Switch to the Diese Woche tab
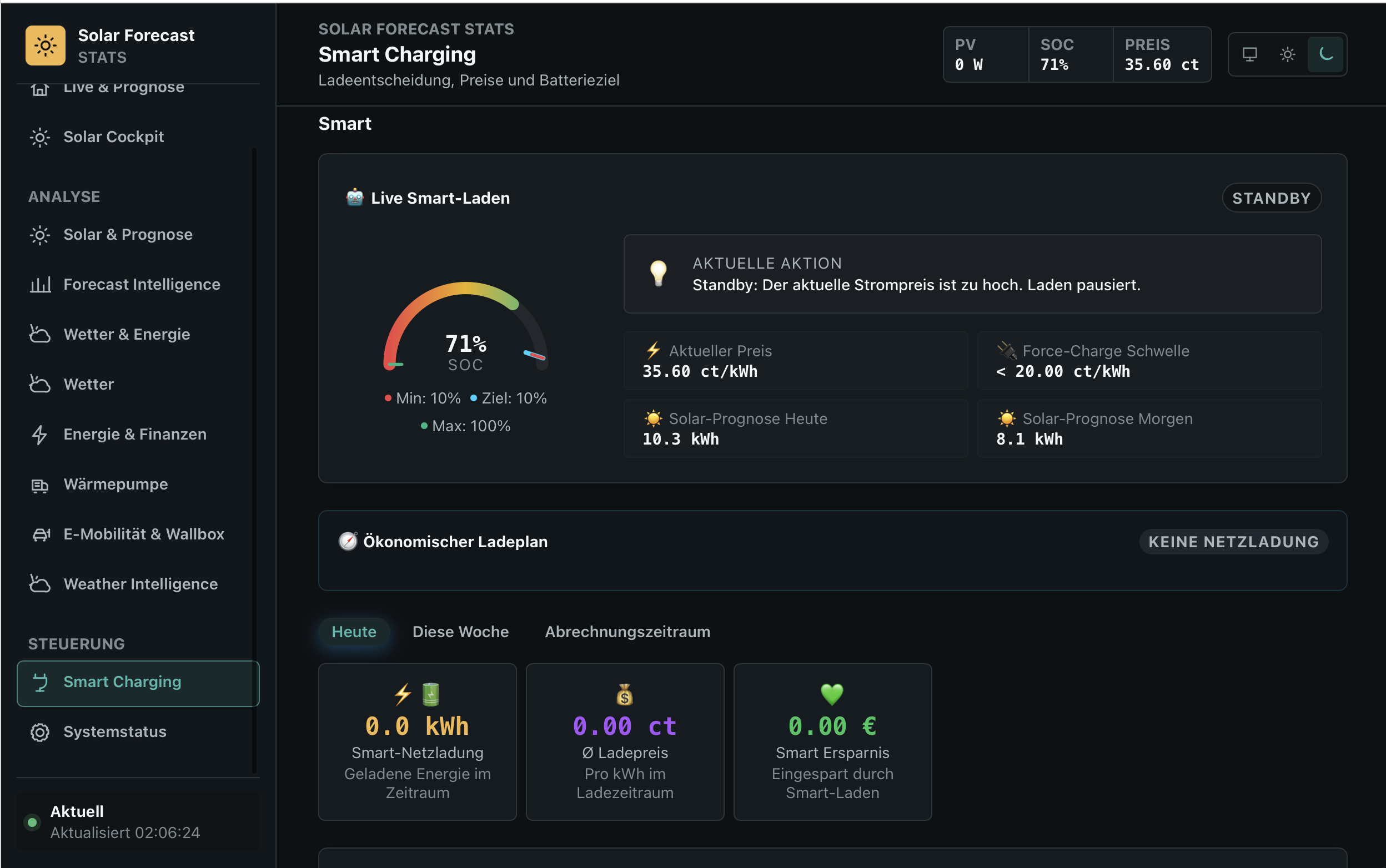 tap(460, 632)
